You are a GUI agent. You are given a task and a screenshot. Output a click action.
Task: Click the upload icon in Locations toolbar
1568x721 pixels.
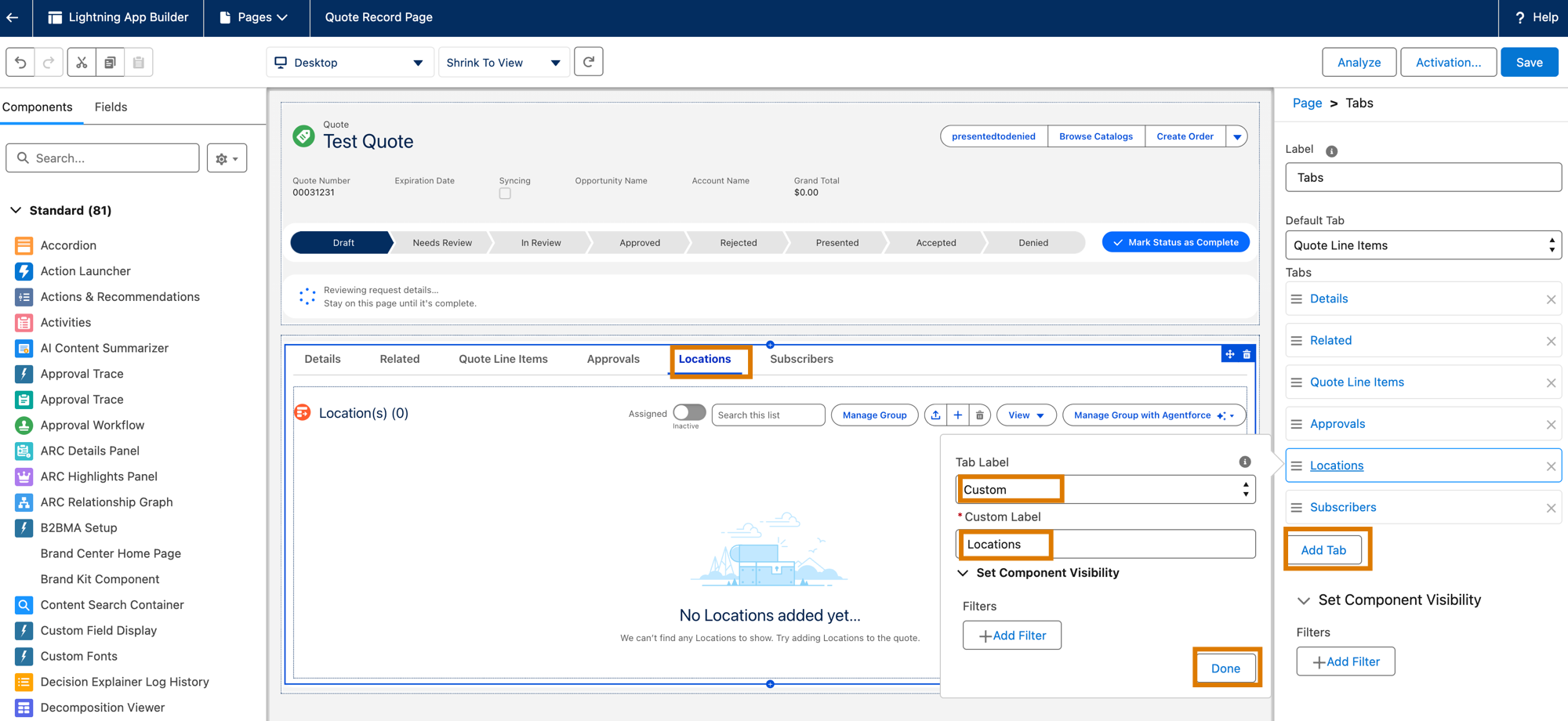[x=935, y=415]
